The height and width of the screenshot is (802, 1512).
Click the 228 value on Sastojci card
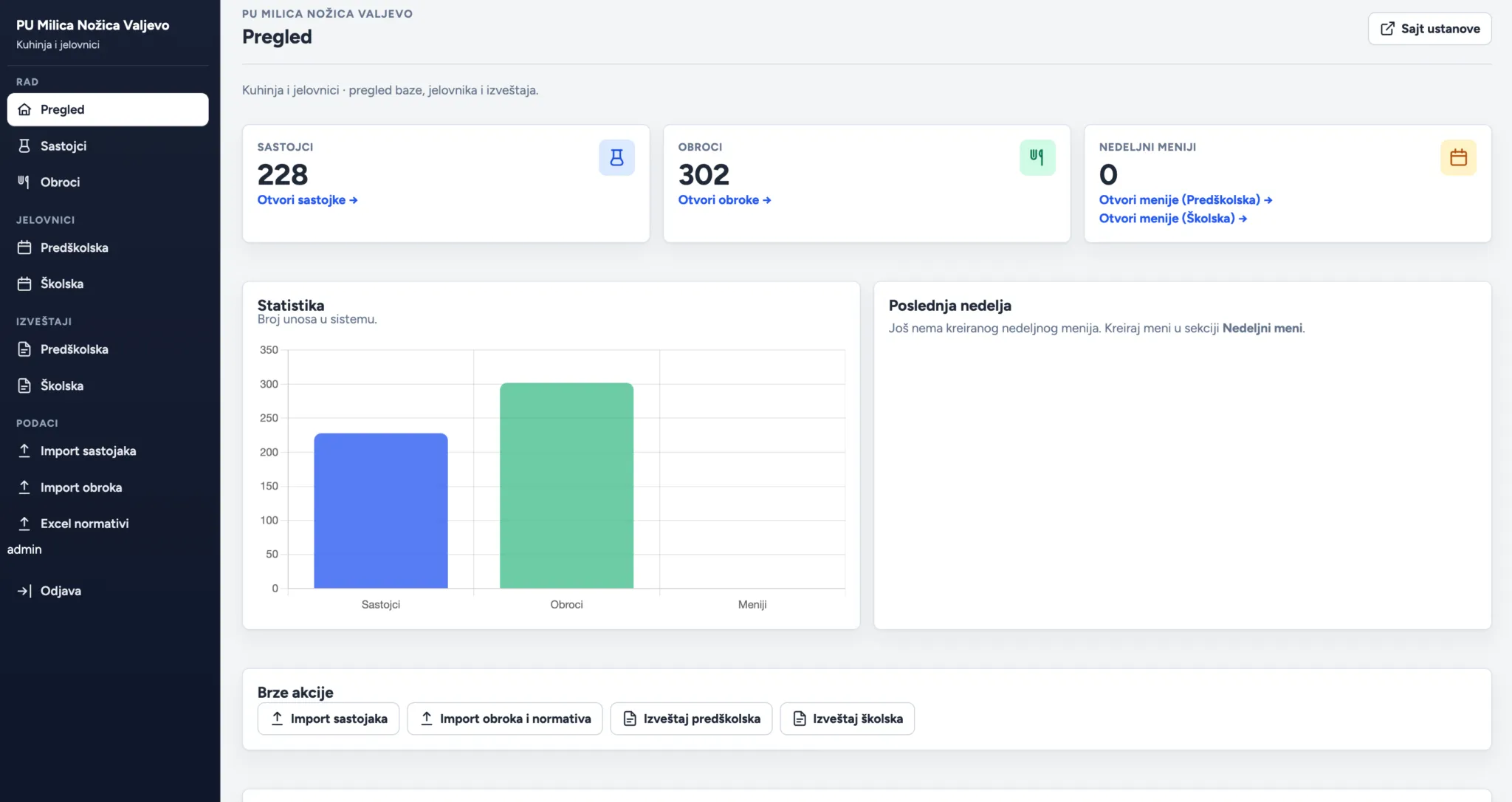click(283, 175)
